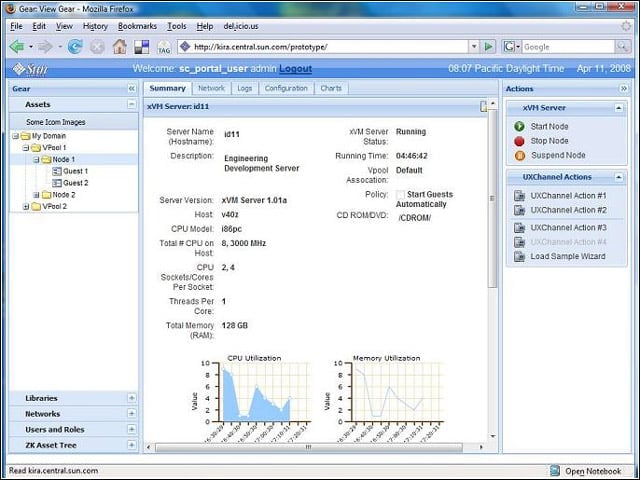Click the Load Sample Wizard icon

519,256
